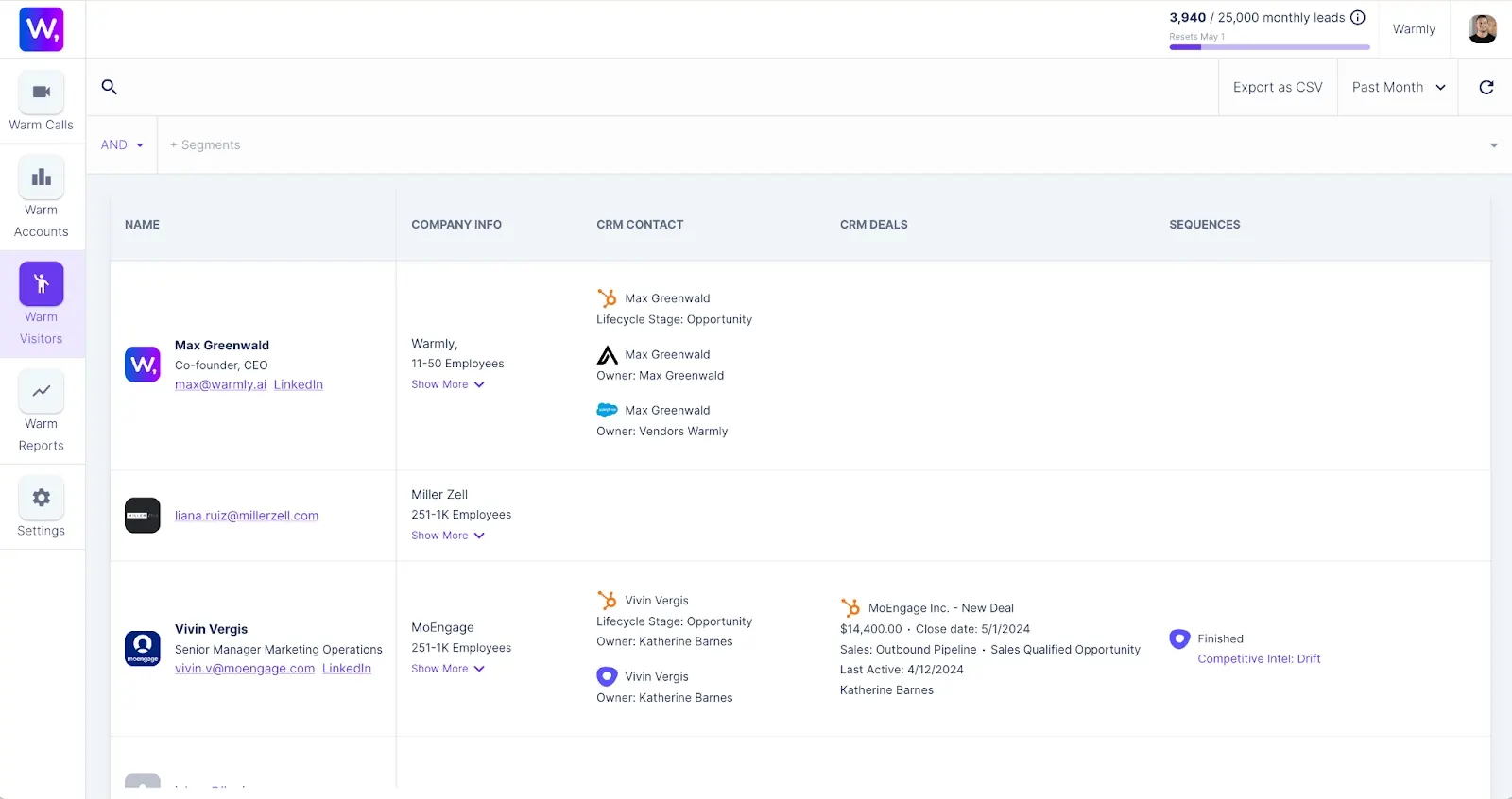Click the search magnifier icon
This screenshot has width=1512, height=799.
tap(110, 87)
